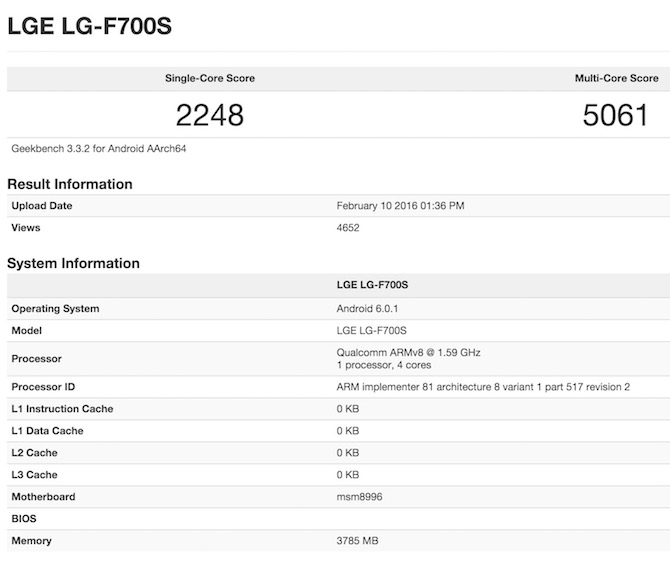Screen dimensions: 670x561
Task: Click the multi-core score value 5061
Action: click(x=616, y=116)
